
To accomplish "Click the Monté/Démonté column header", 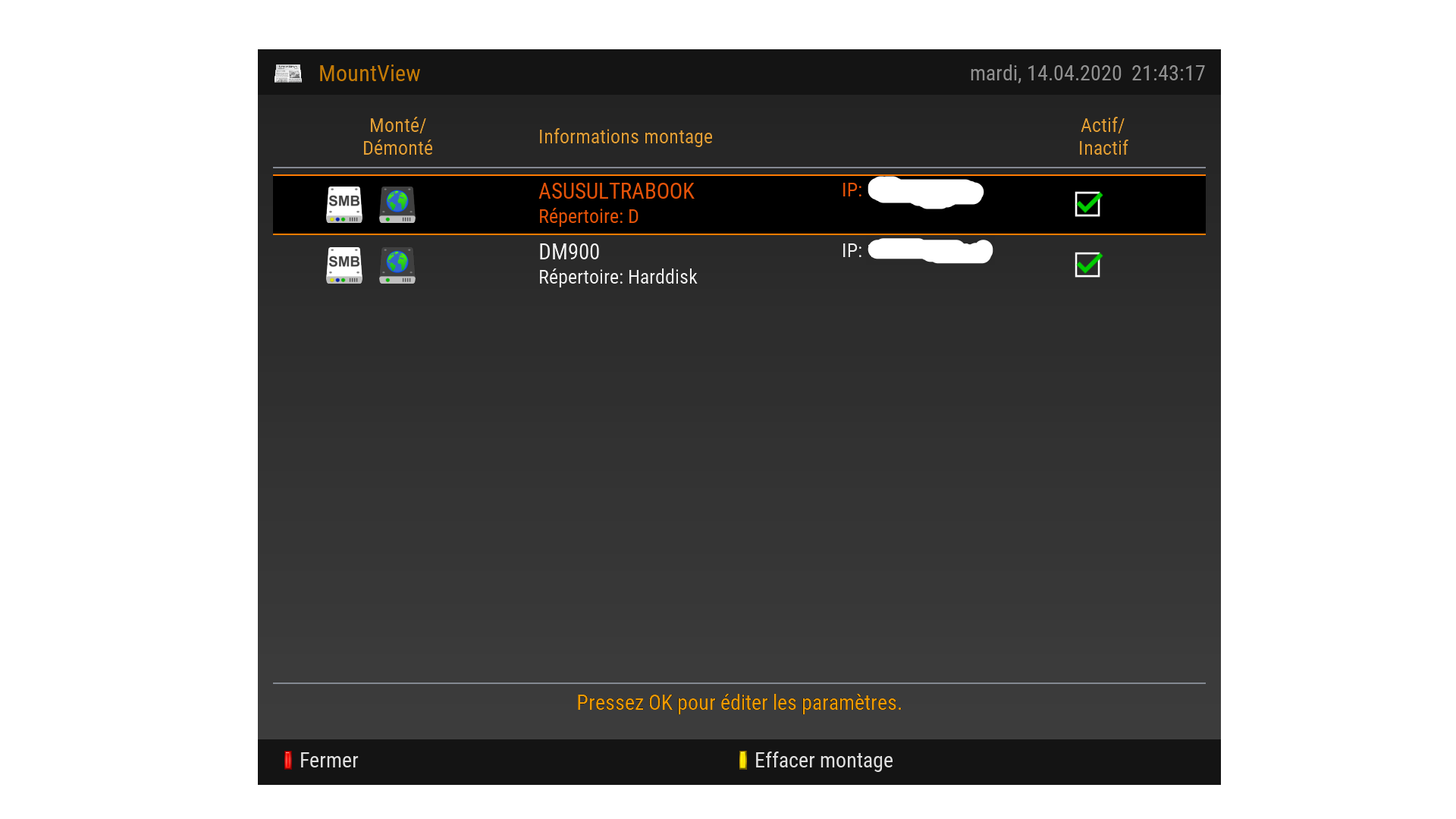I will tap(397, 136).
